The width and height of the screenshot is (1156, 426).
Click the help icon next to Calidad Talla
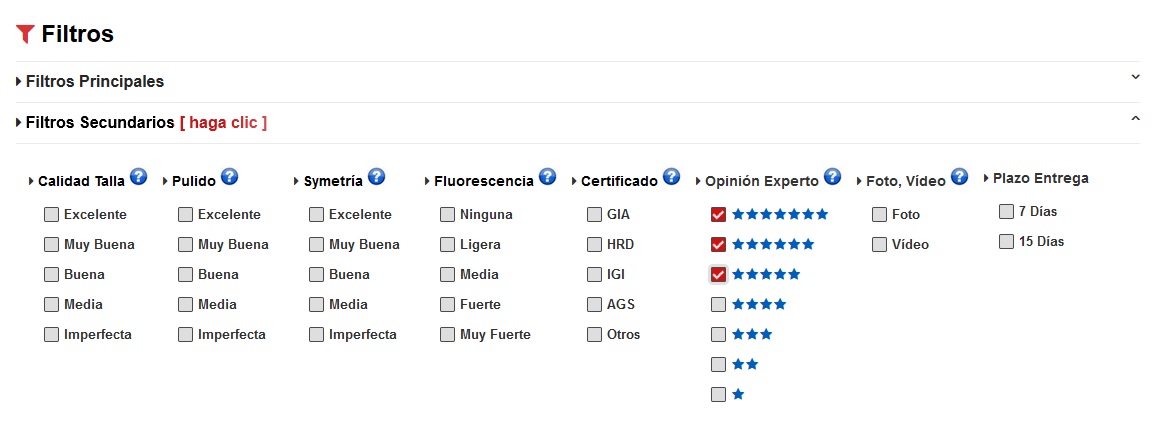coord(138,178)
